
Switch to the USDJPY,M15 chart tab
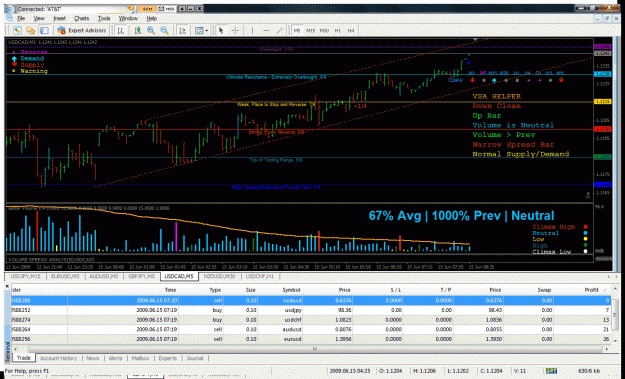(26, 276)
